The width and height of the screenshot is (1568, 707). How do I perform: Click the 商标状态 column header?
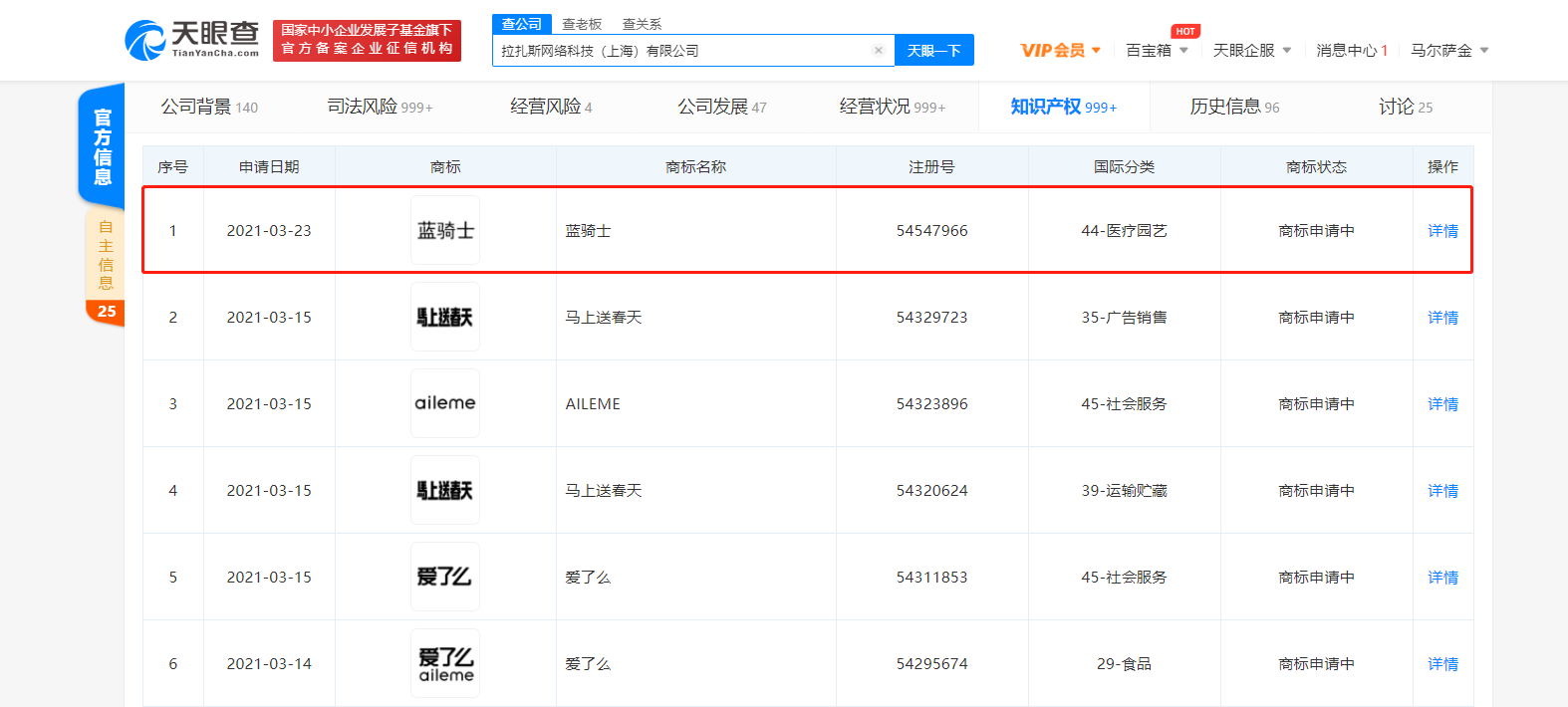[1316, 166]
